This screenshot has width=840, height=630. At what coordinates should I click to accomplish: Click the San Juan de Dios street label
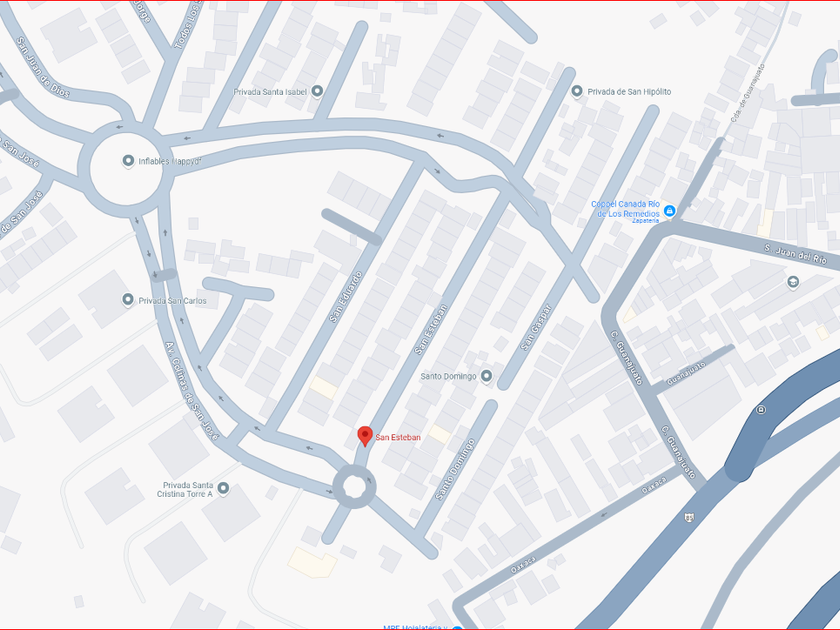click(43, 67)
